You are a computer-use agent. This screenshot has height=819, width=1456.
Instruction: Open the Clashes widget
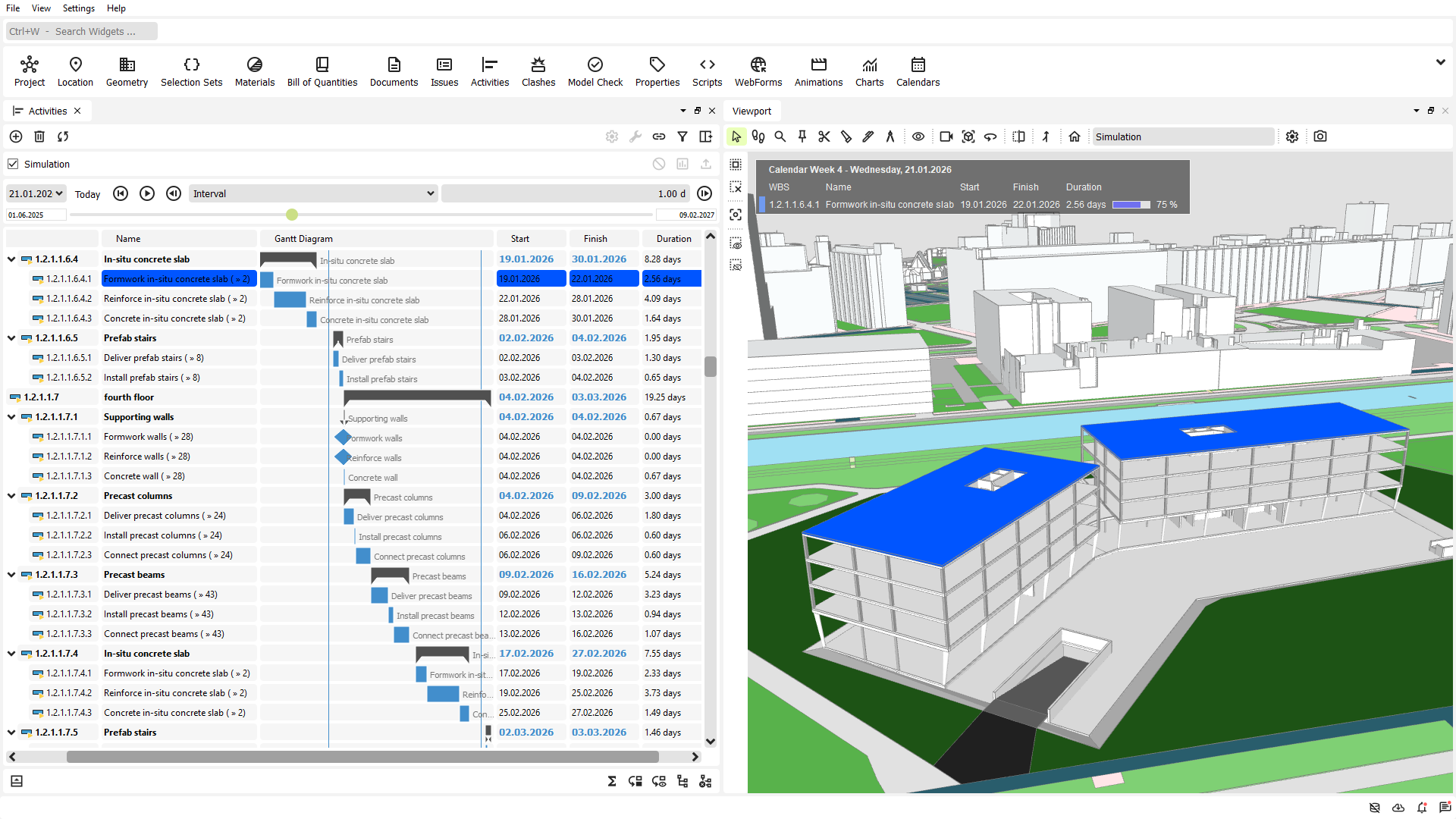coord(538,71)
